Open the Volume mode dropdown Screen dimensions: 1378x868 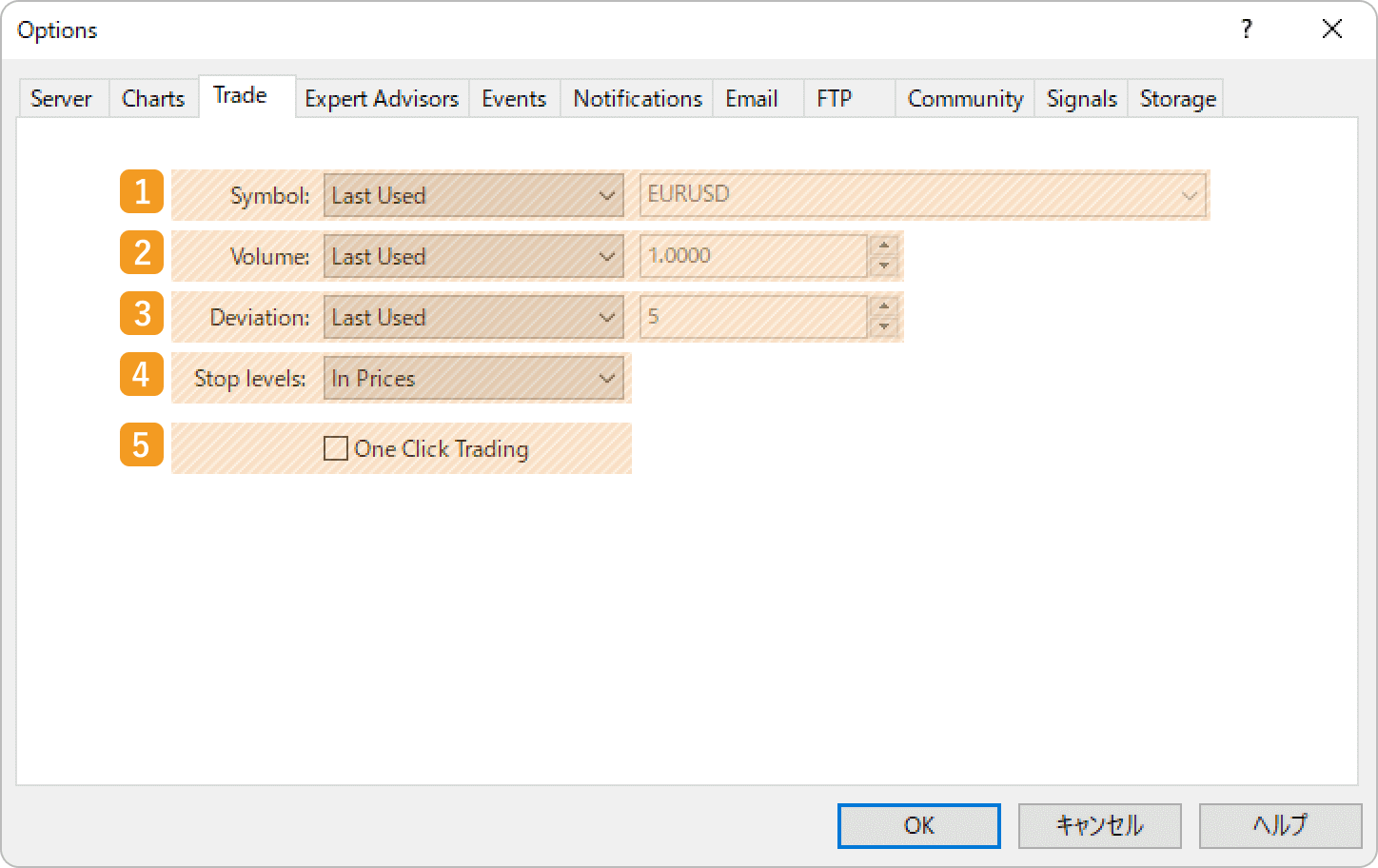coord(473,257)
